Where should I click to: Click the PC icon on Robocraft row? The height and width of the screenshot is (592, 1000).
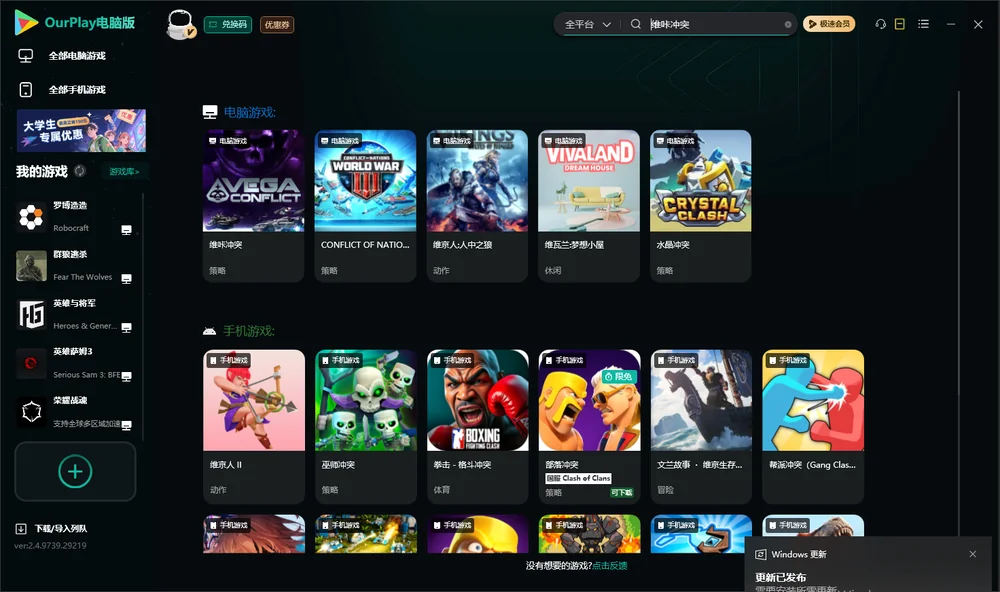click(126, 230)
